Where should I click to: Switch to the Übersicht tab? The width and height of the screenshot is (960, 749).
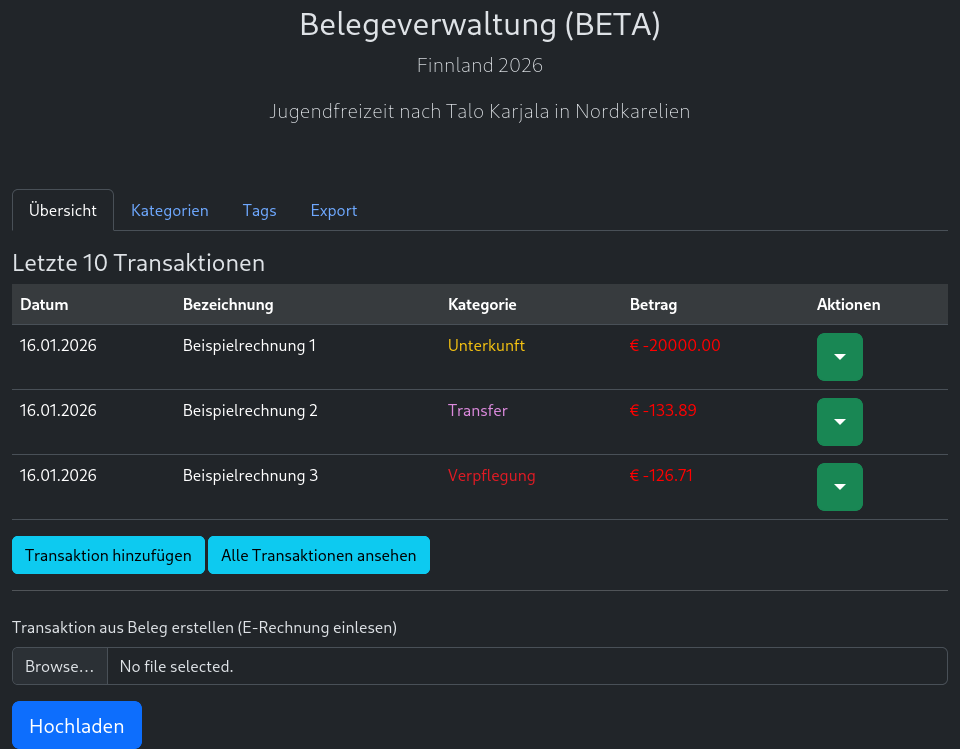(x=63, y=211)
